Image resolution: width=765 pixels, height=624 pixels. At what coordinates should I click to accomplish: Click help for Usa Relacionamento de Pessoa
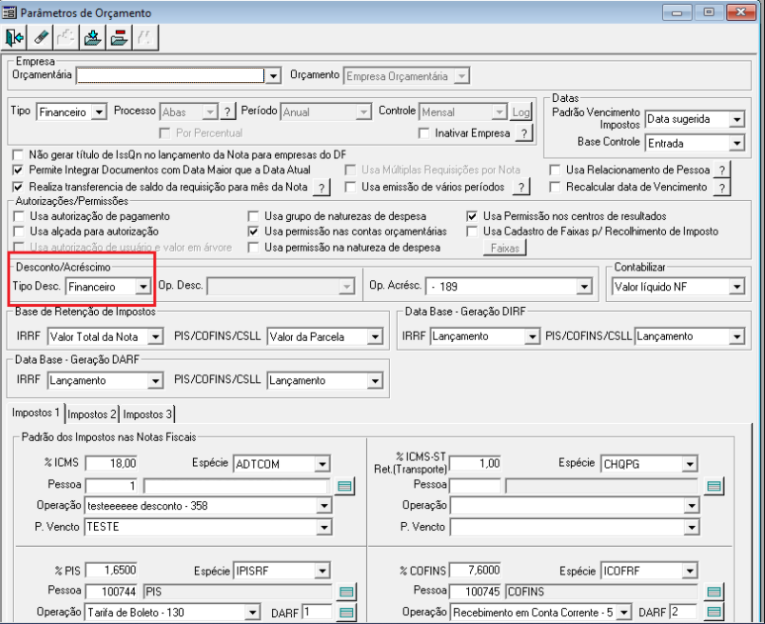pyautogui.click(x=722, y=170)
